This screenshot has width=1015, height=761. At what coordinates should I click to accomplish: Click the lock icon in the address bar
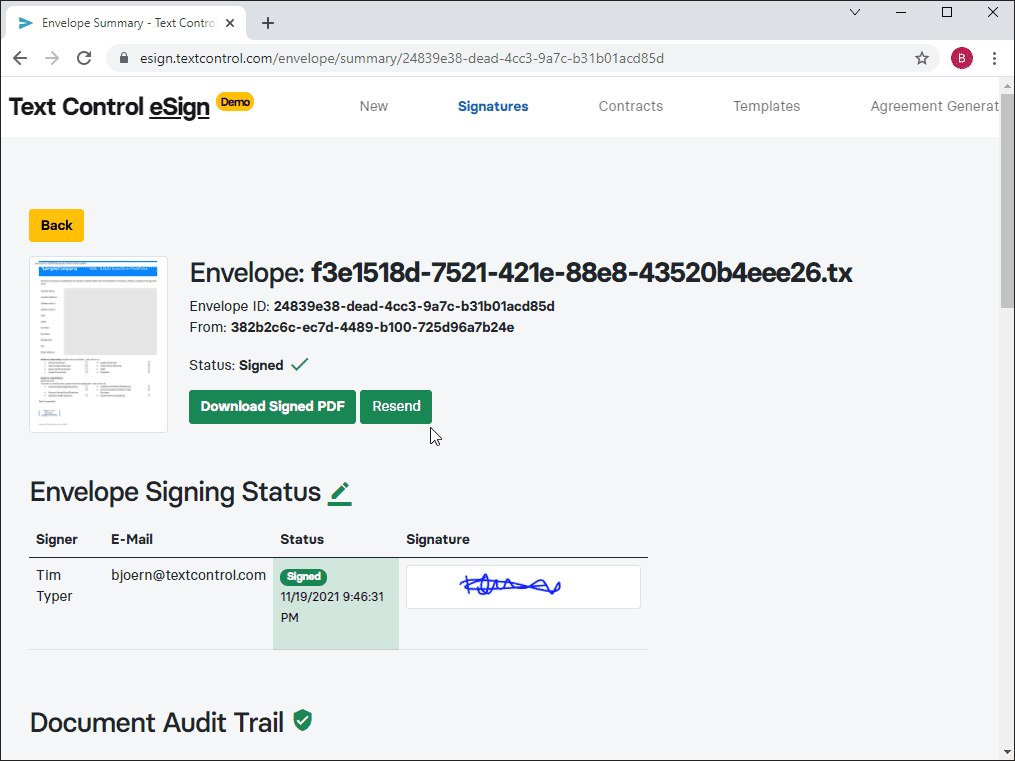pyautogui.click(x=124, y=58)
